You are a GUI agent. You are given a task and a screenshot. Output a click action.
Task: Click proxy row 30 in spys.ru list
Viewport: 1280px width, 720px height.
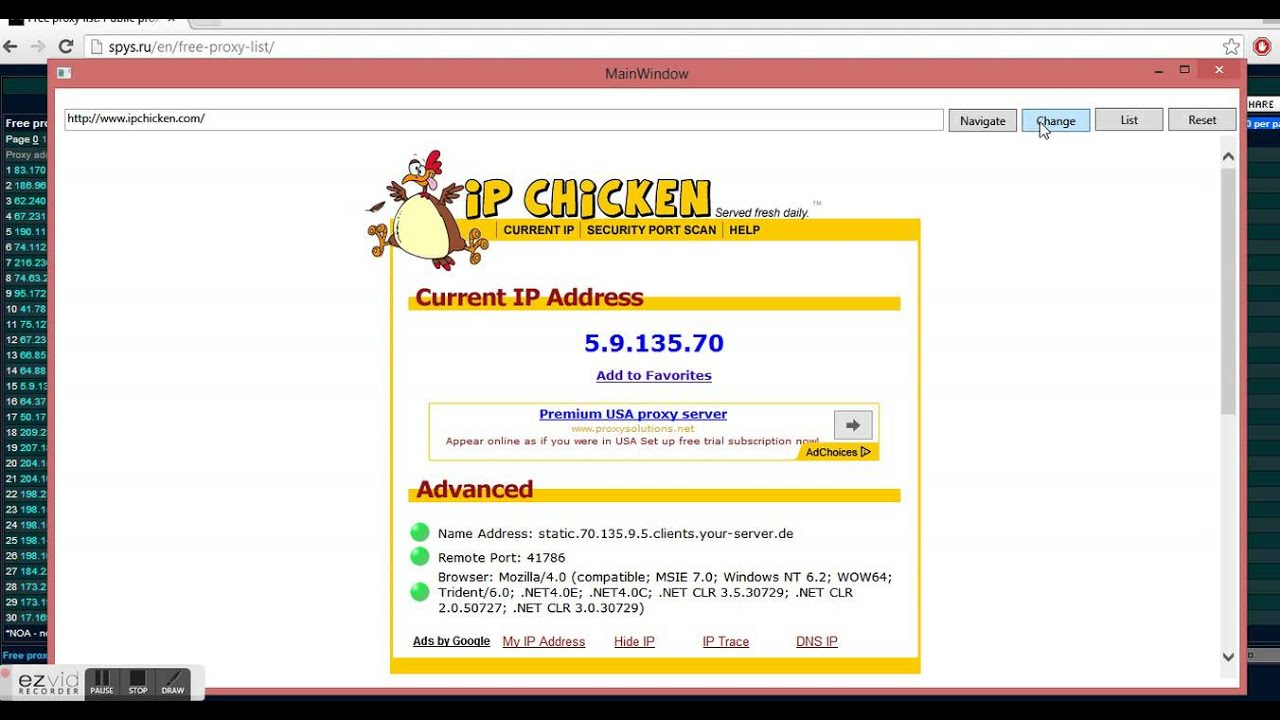click(25, 617)
